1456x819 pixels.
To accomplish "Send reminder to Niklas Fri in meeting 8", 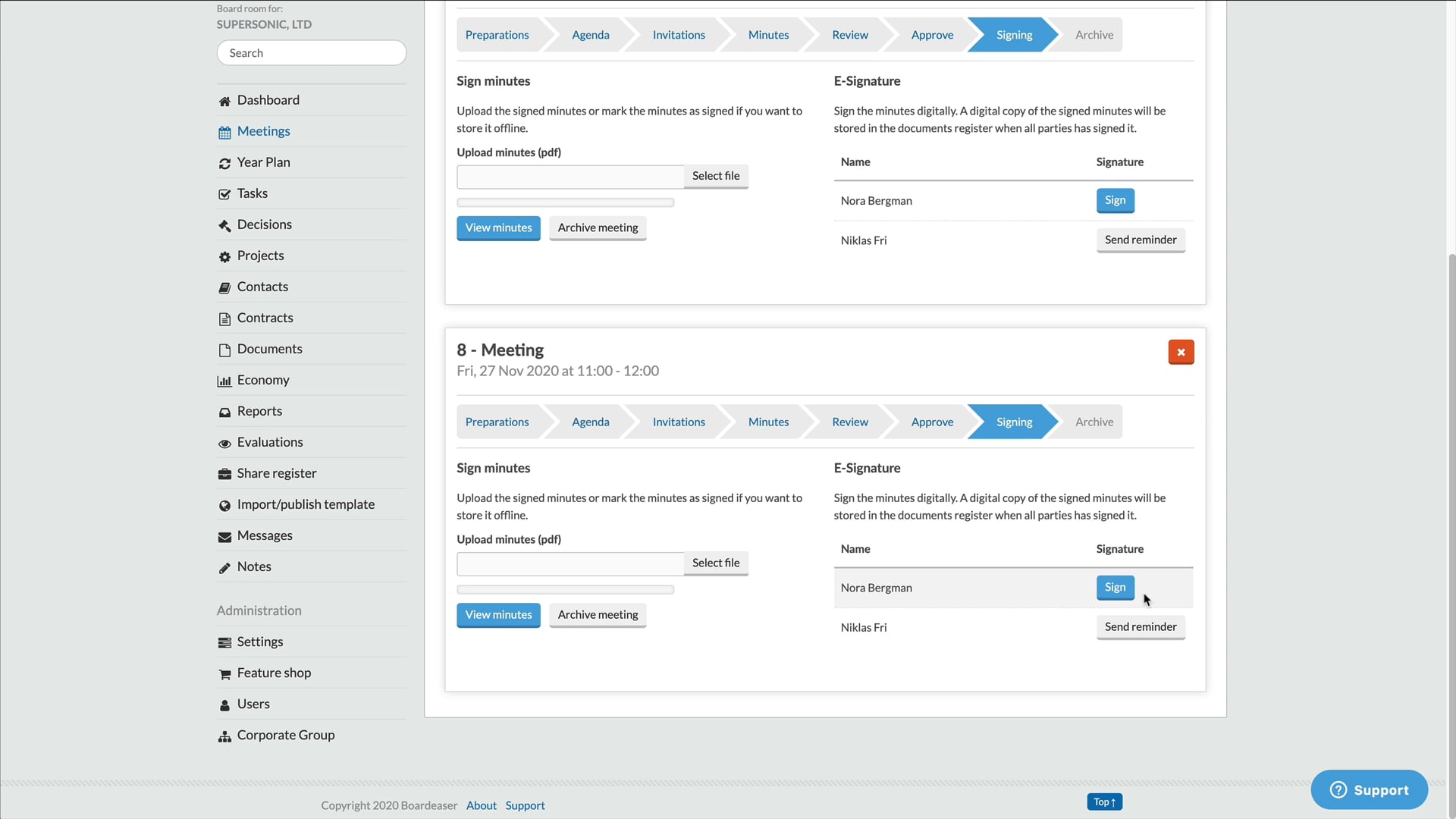I will click(1141, 626).
